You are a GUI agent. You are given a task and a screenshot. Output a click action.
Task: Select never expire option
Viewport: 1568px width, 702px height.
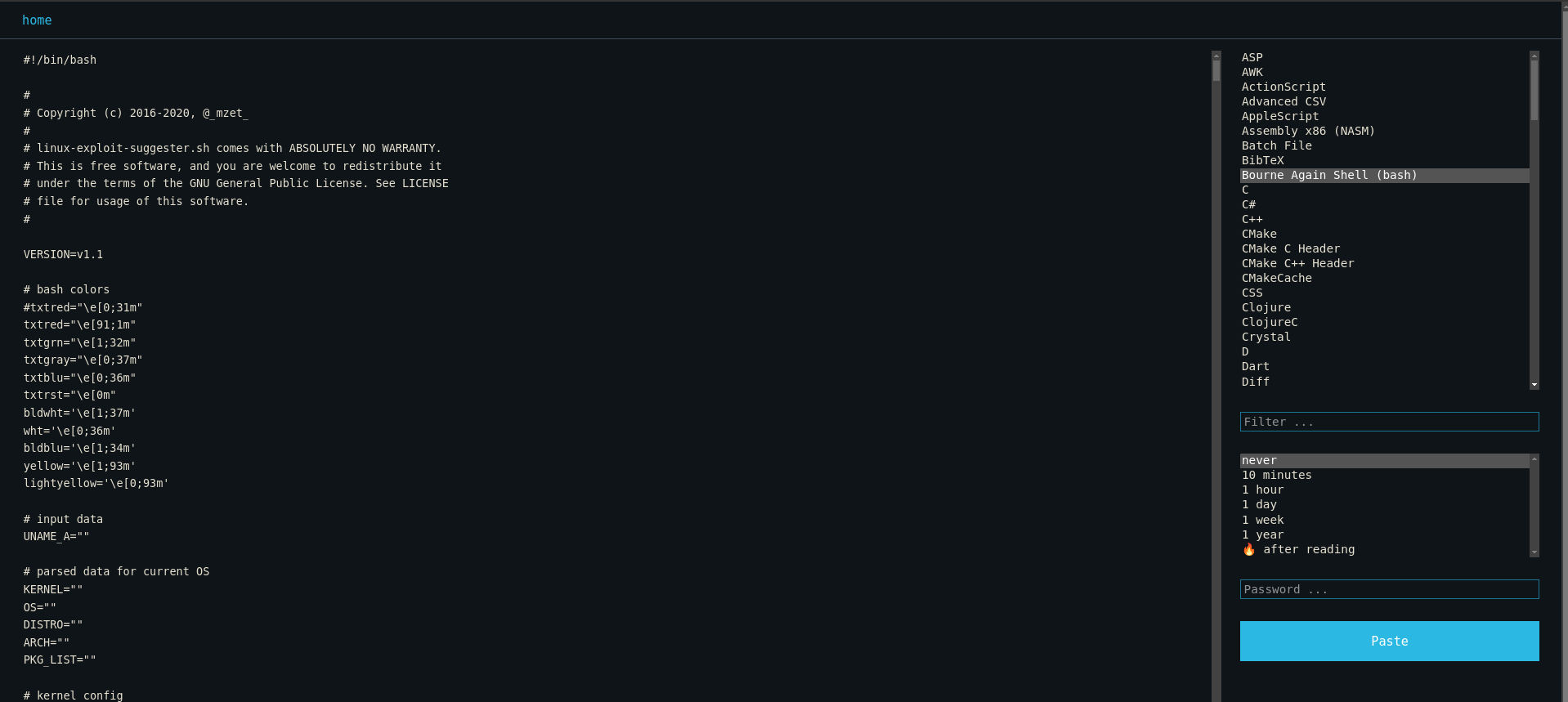[1259, 461]
